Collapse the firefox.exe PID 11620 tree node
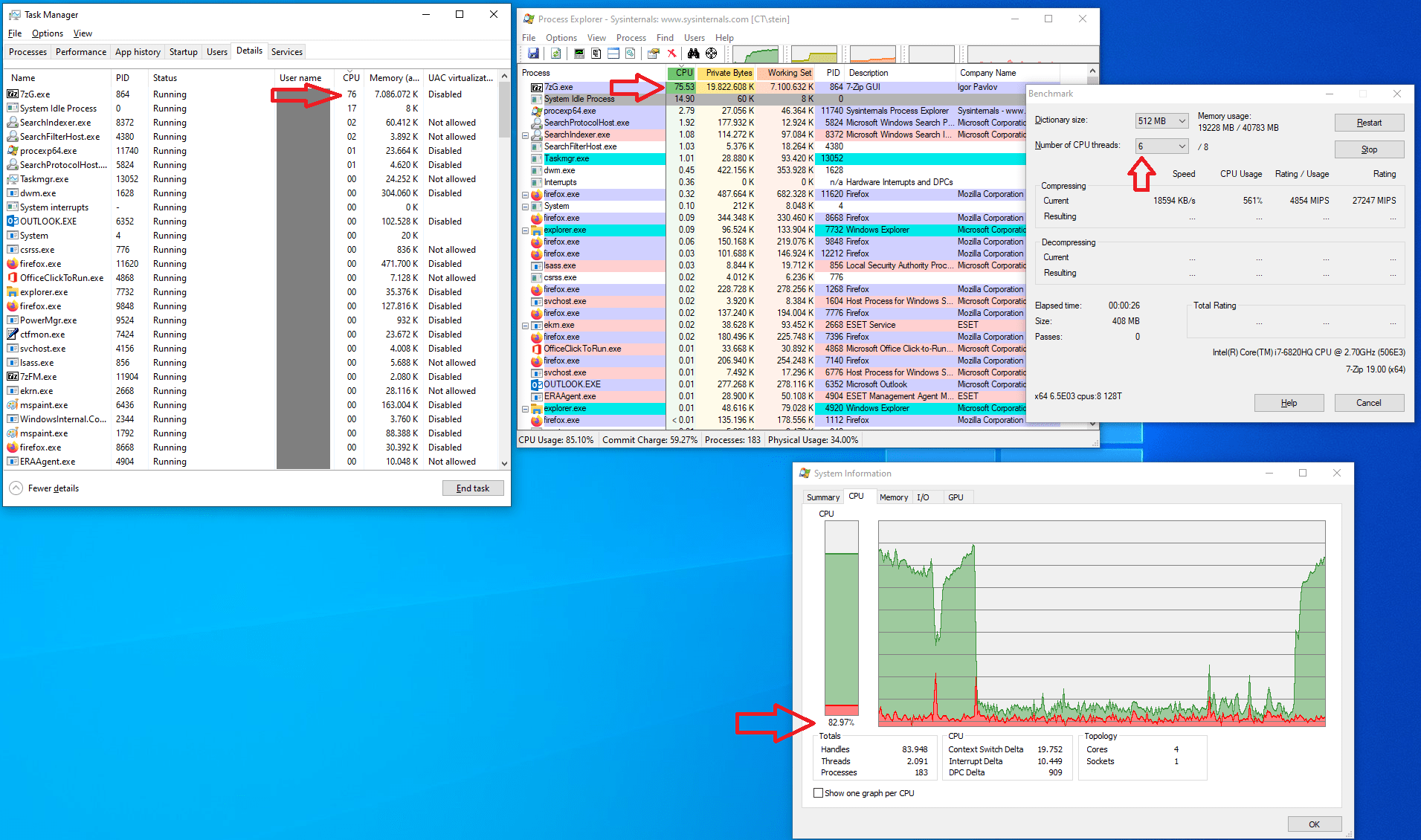Screen dimensions: 1421x840 [526, 195]
